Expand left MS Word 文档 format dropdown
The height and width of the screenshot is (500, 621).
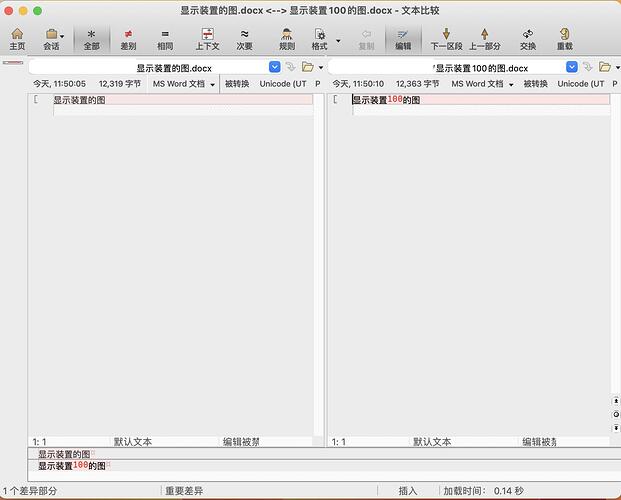(x=212, y=84)
